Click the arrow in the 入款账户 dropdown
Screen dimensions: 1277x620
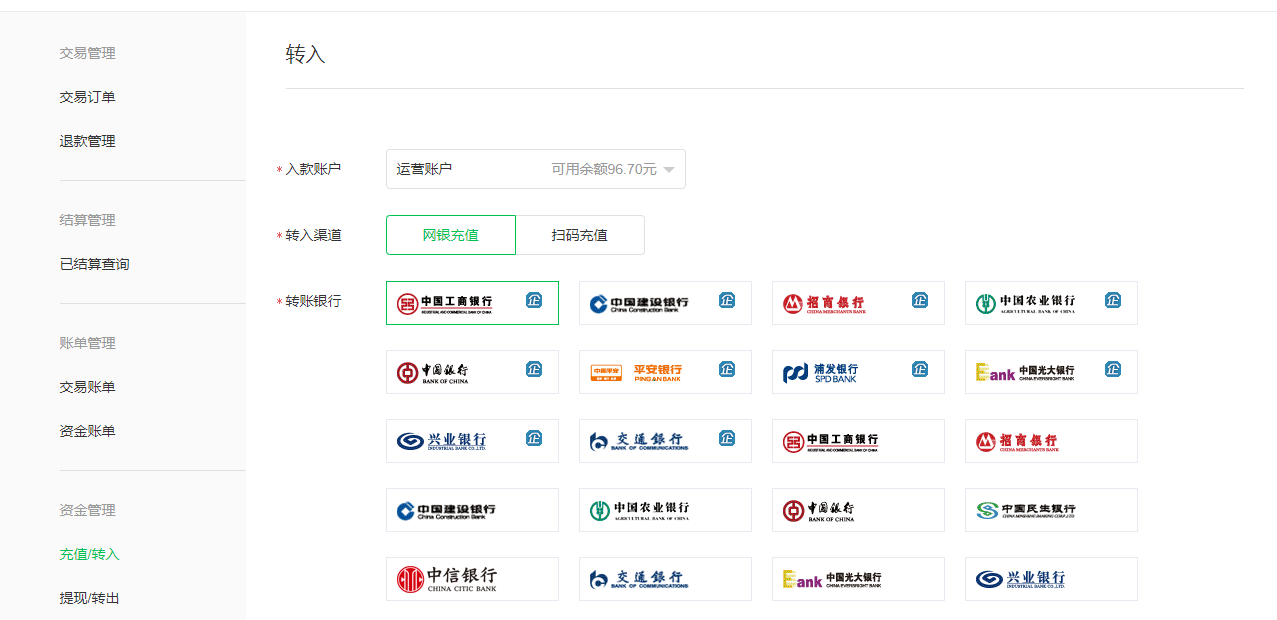tap(669, 170)
